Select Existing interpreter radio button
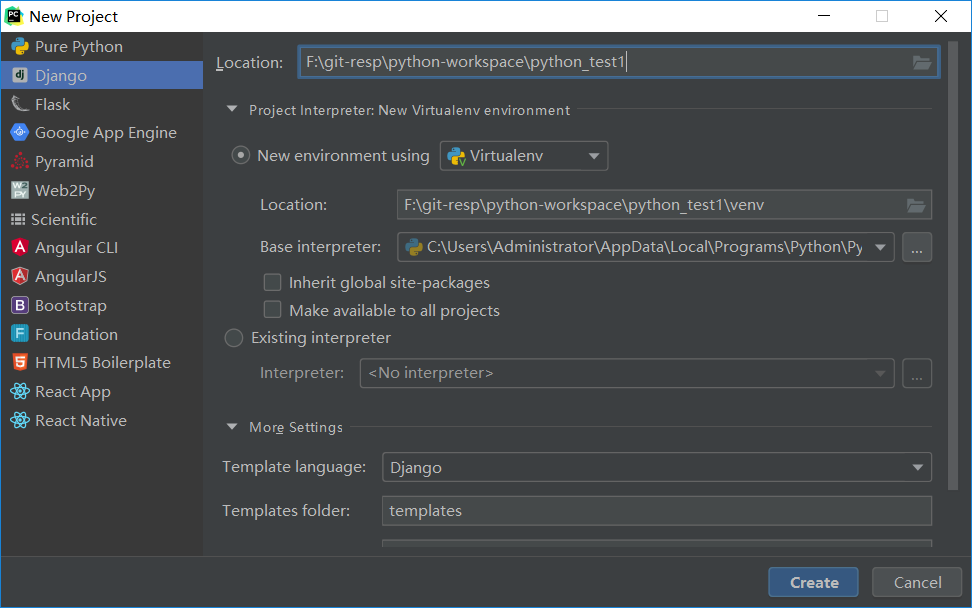The width and height of the screenshot is (972, 608). [234, 338]
